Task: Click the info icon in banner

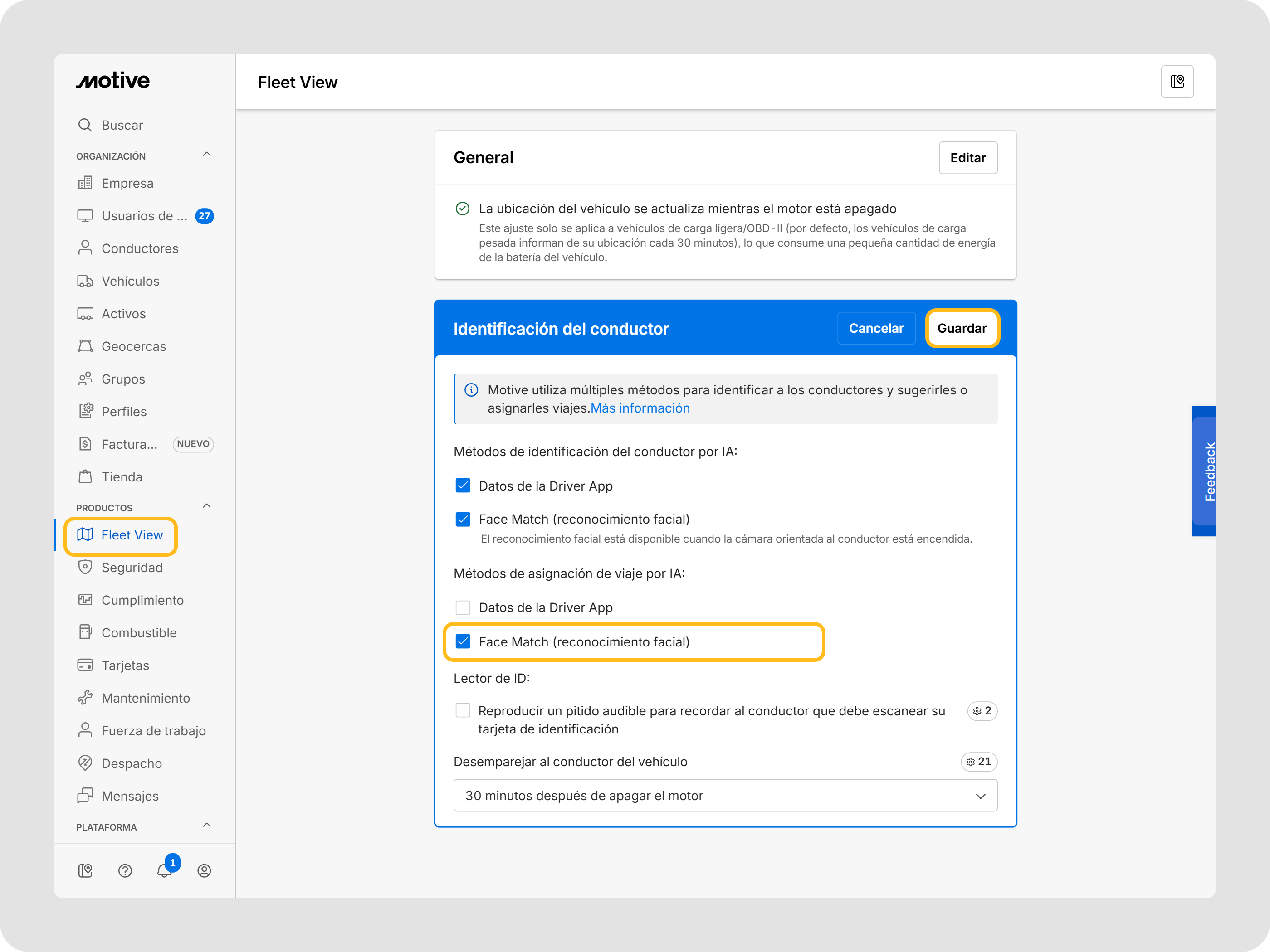Action: coord(471,390)
